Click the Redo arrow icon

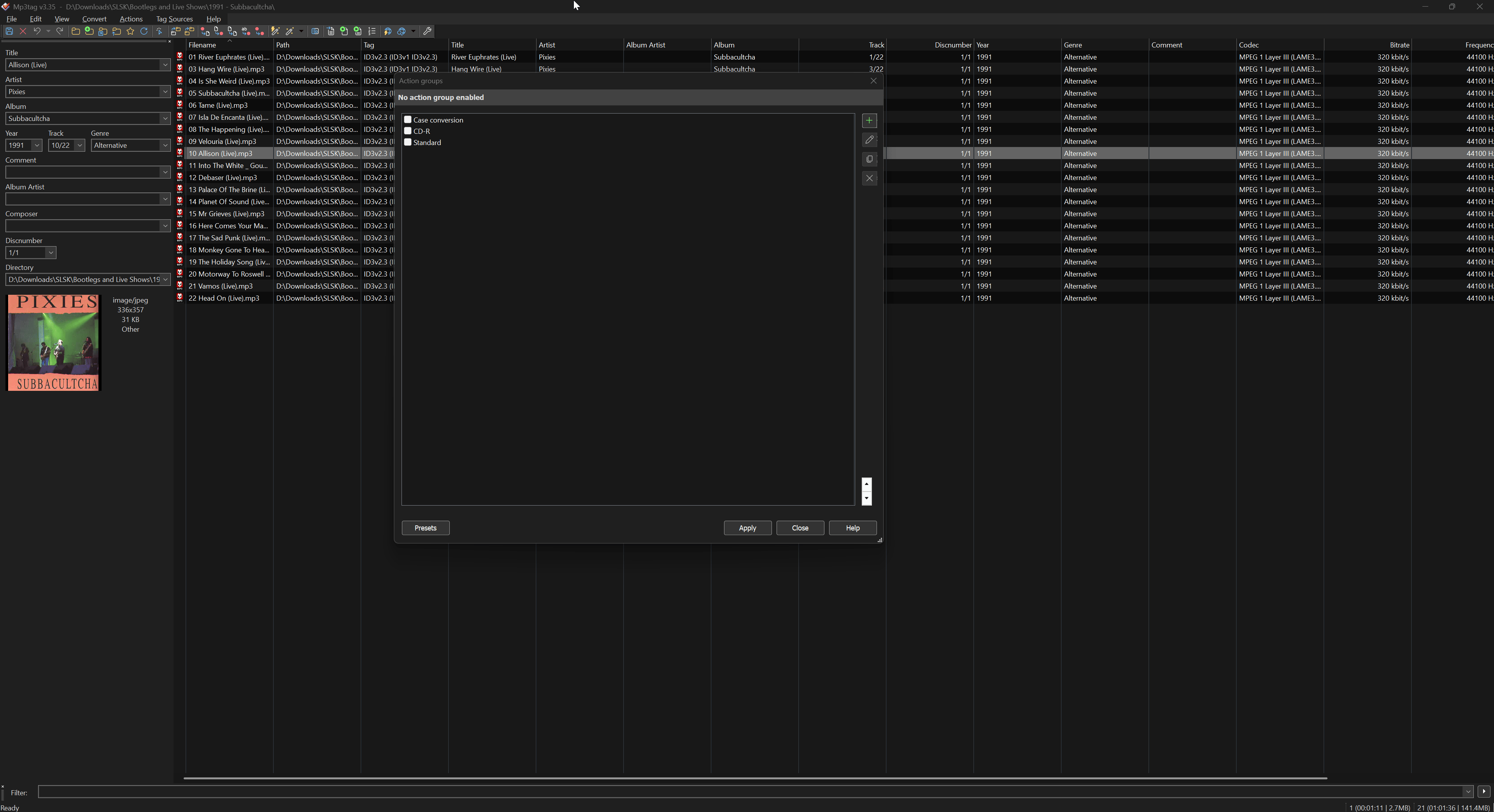[60, 31]
